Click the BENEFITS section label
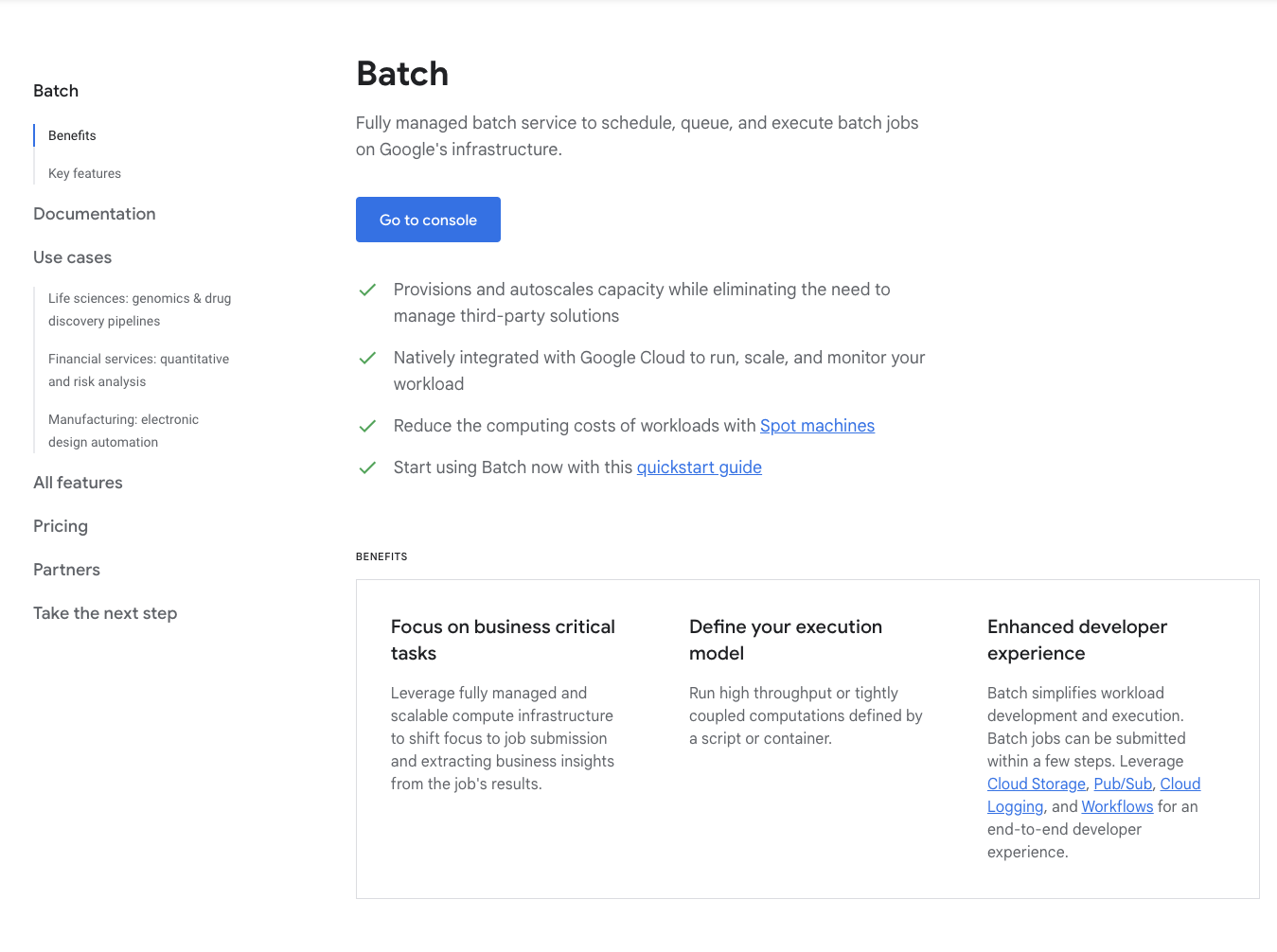Image resolution: width=1277 pixels, height=952 pixels. tap(381, 556)
